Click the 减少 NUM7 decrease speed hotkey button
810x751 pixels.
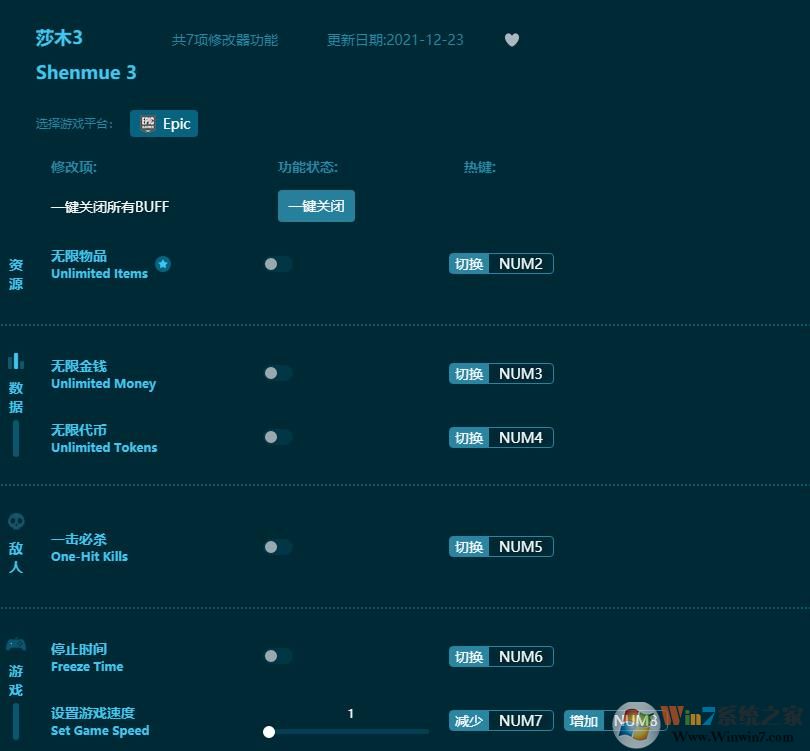500,720
